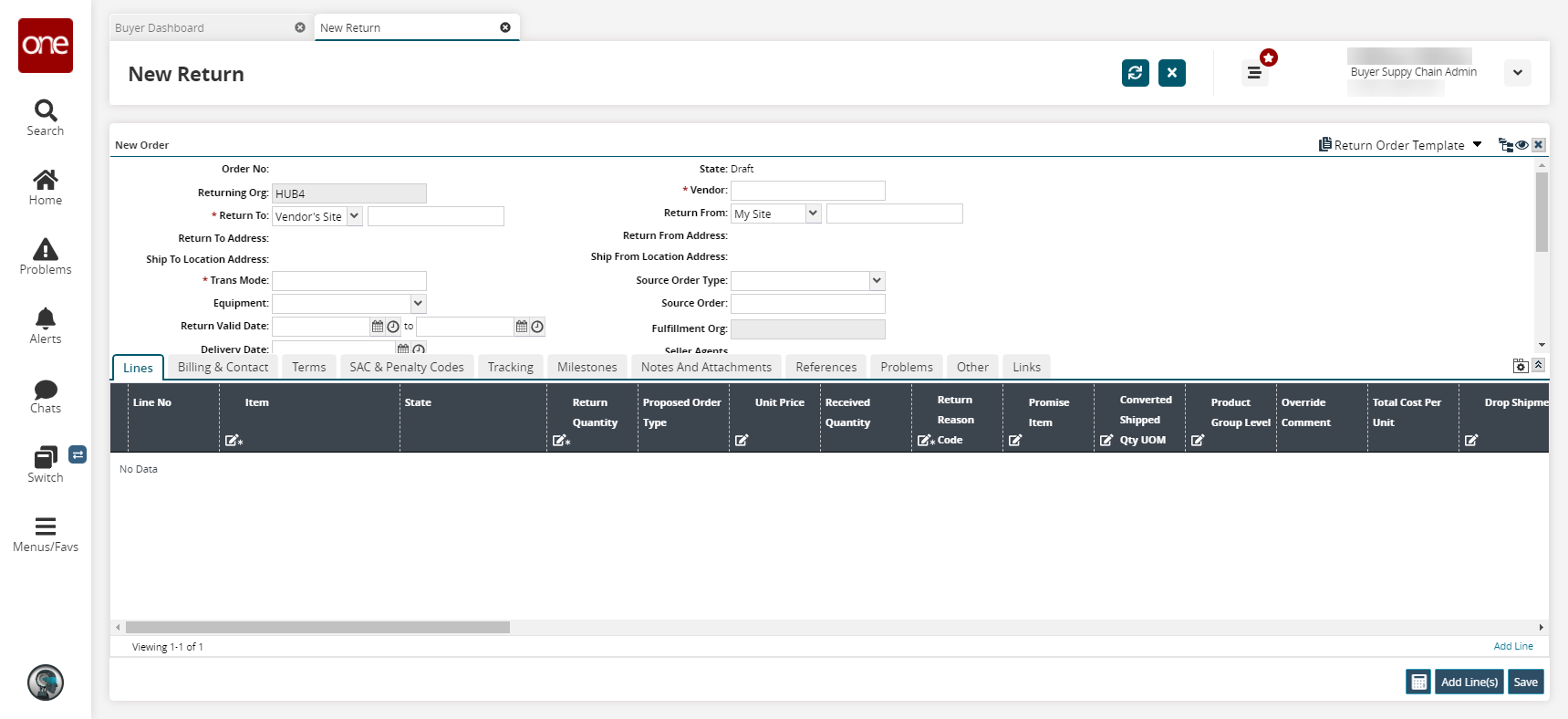Click the calculator icon near Add Line(s)
Viewport: 1568px width, 719px height.
(x=1418, y=682)
